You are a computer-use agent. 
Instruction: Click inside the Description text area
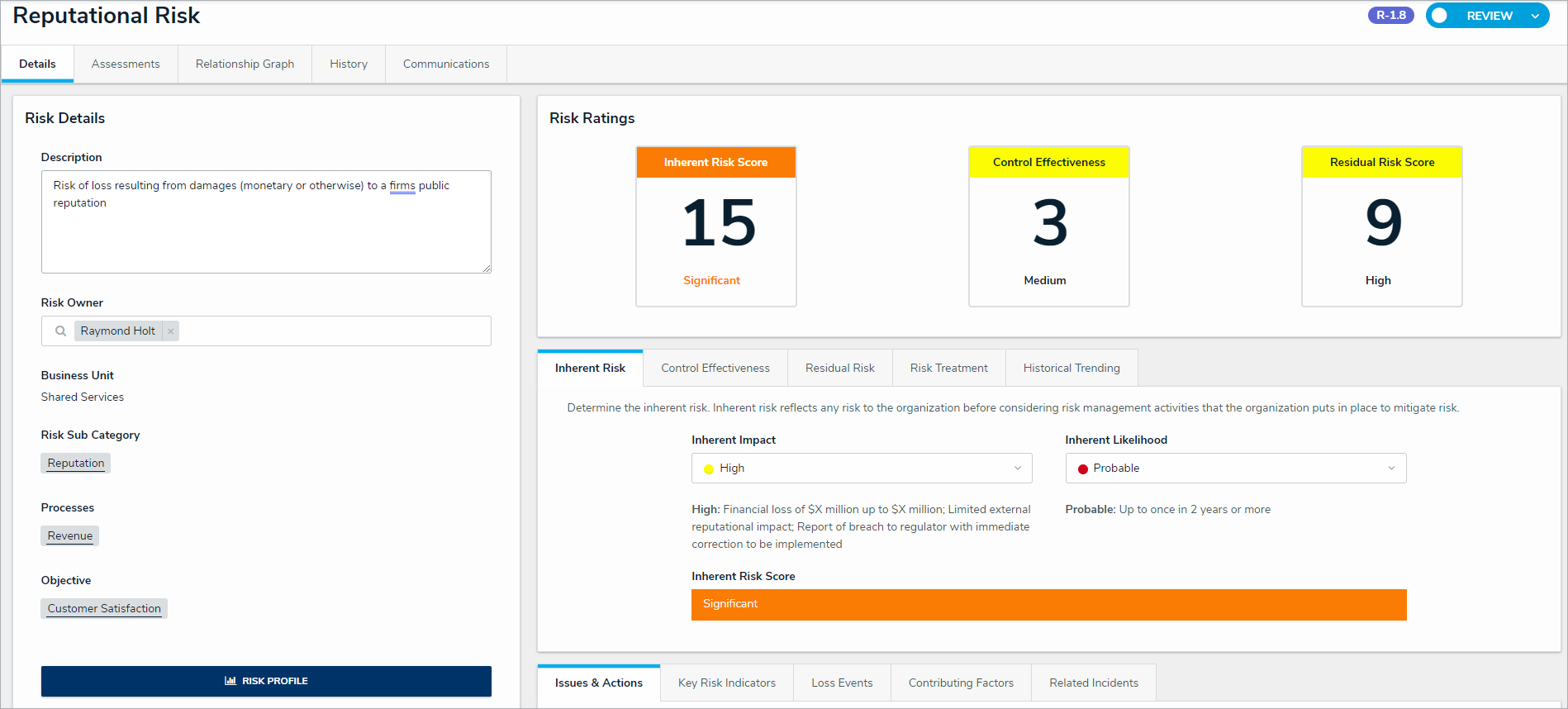(266, 221)
